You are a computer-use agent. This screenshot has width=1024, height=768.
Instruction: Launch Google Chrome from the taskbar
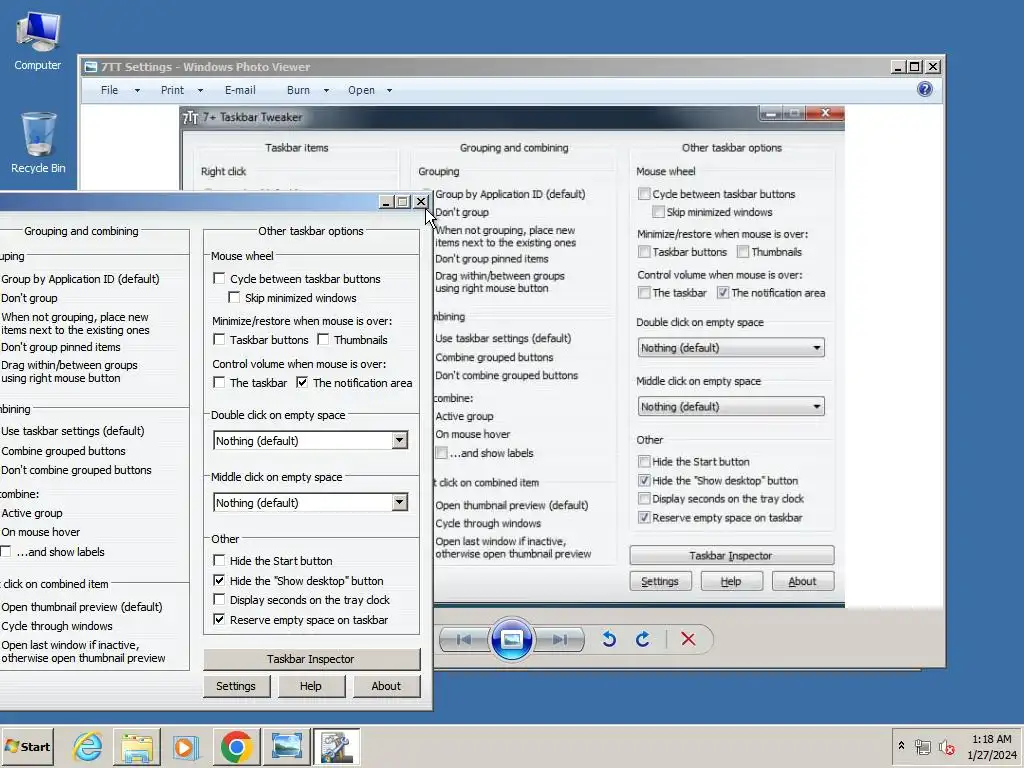236,746
